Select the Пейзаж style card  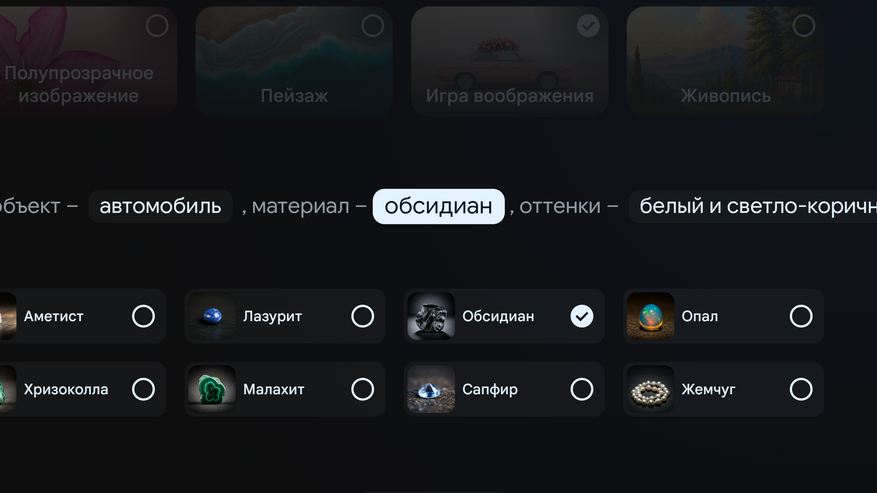coord(294,61)
